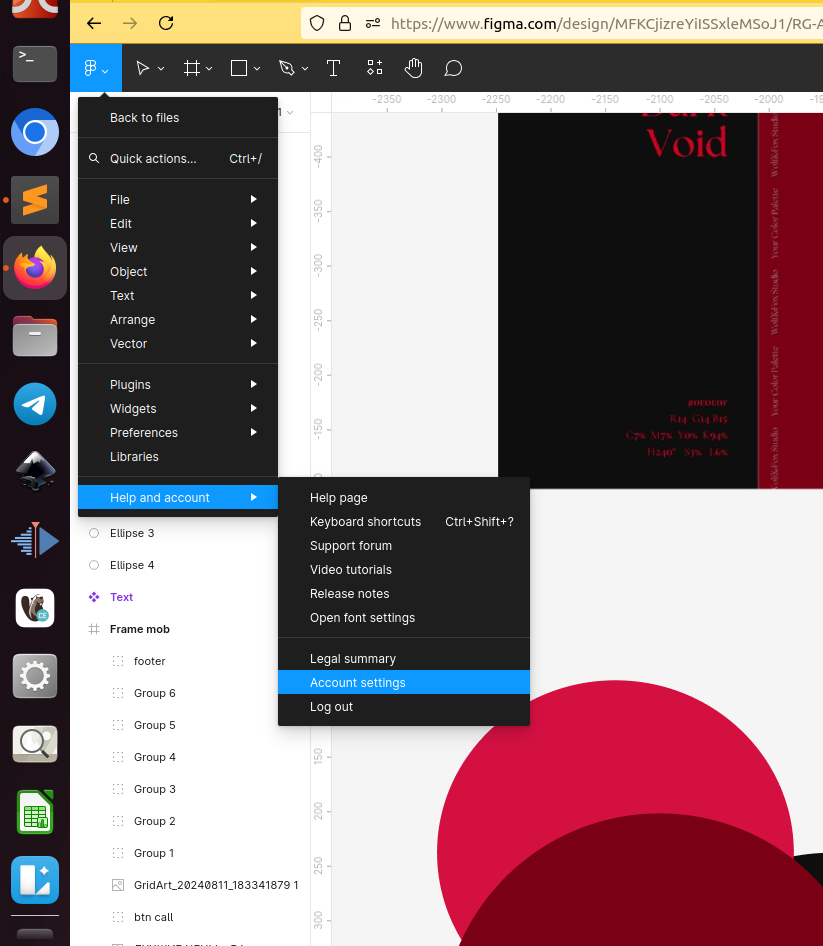Open Legal summary

pos(404,659)
